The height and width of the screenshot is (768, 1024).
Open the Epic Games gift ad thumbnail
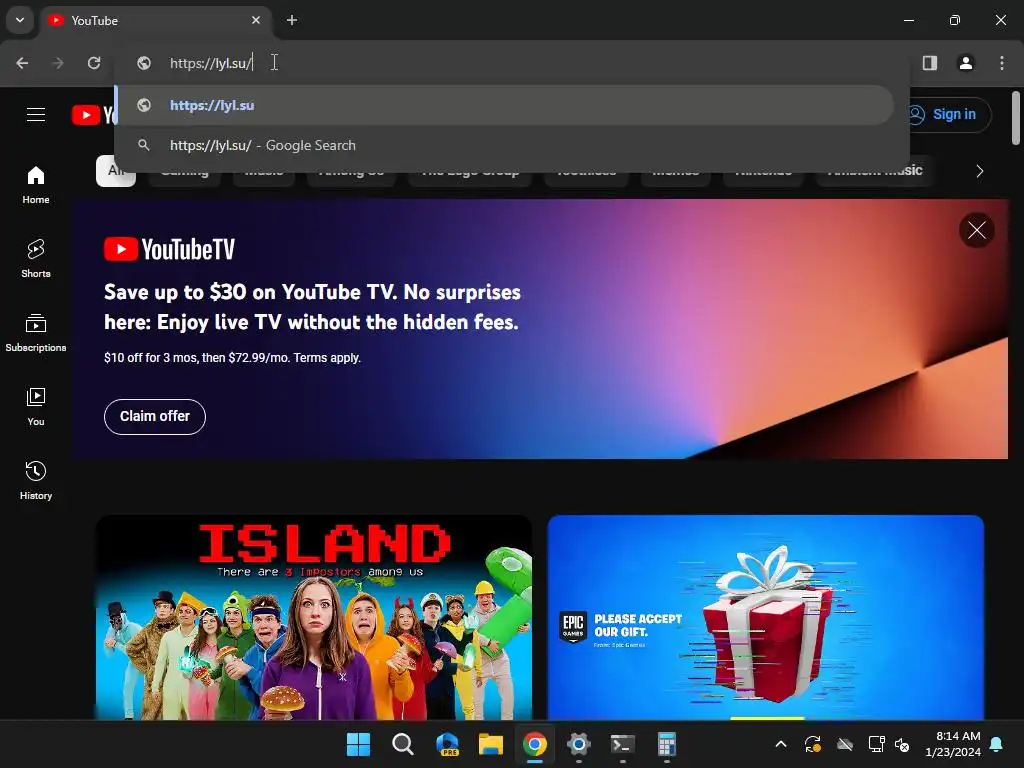coord(765,617)
